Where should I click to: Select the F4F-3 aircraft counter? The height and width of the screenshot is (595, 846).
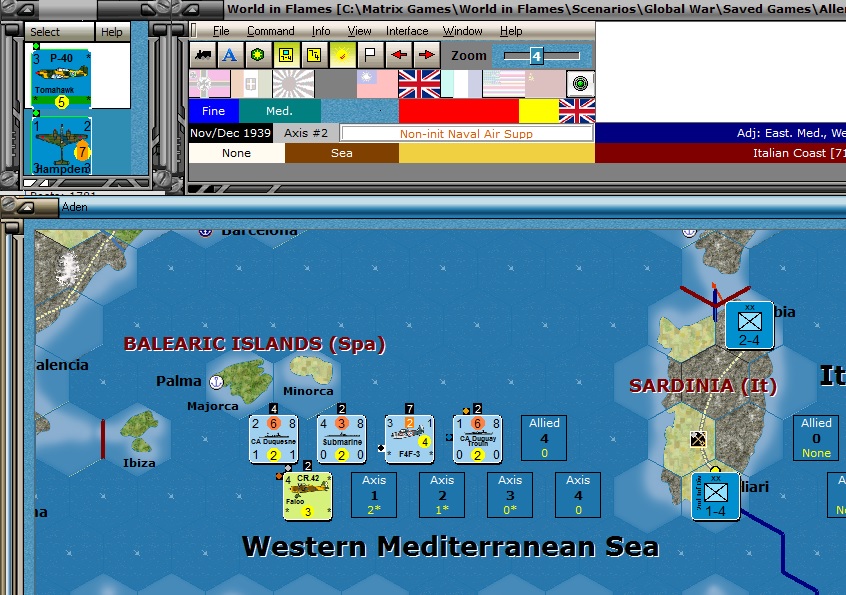[x=410, y=439]
